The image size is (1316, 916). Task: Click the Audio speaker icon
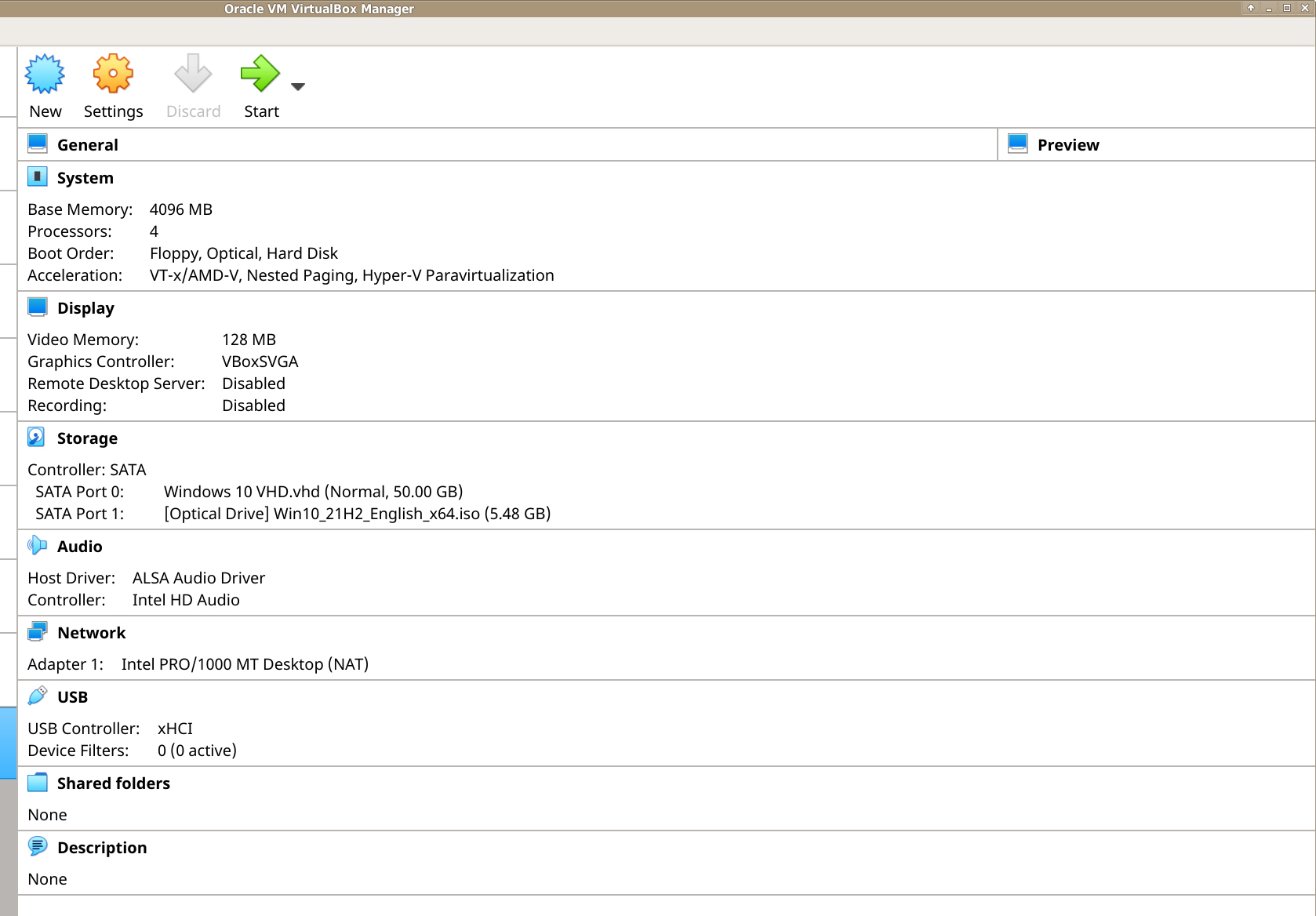37,545
